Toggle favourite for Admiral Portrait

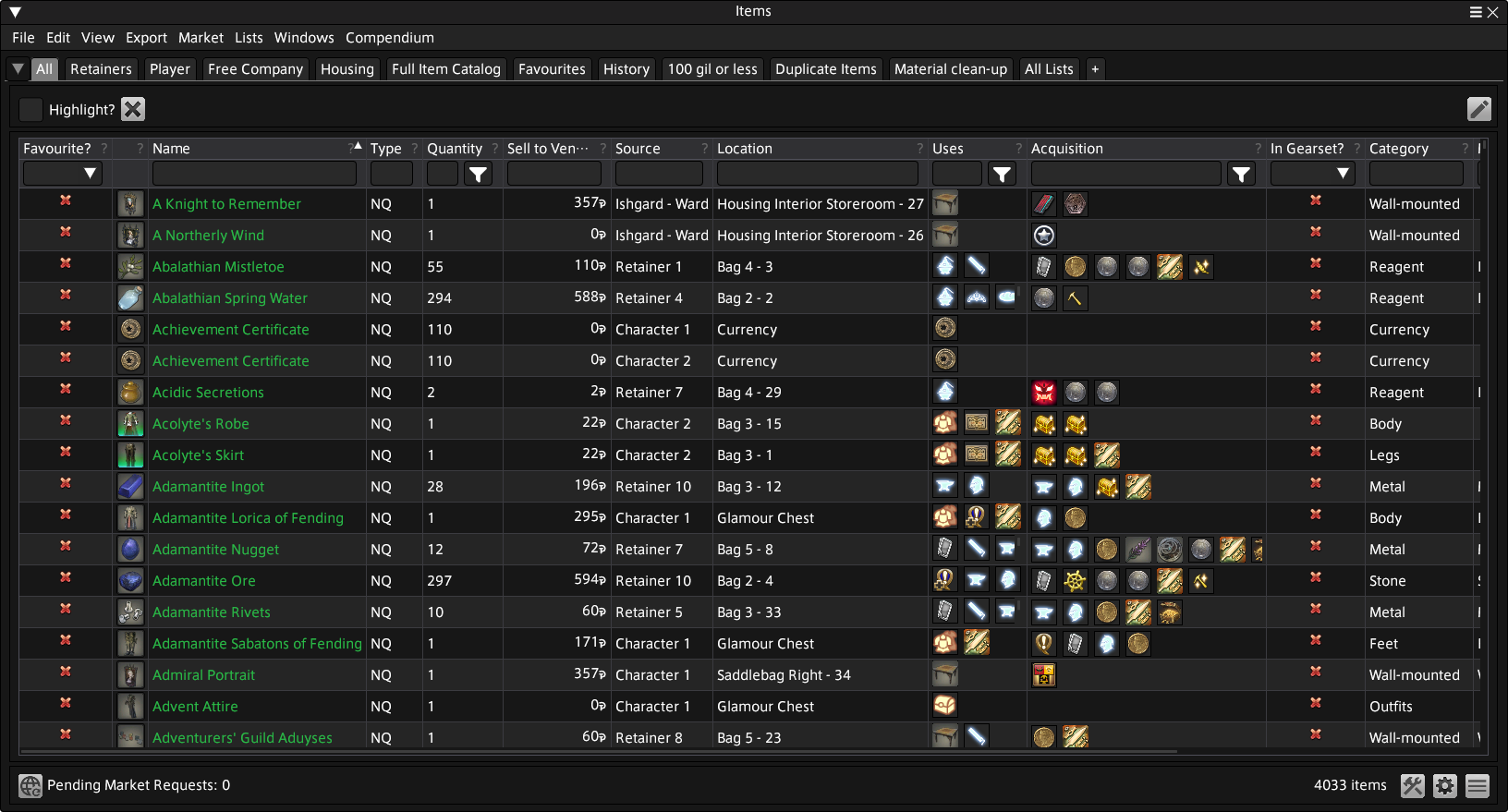click(x=66, y=672)
